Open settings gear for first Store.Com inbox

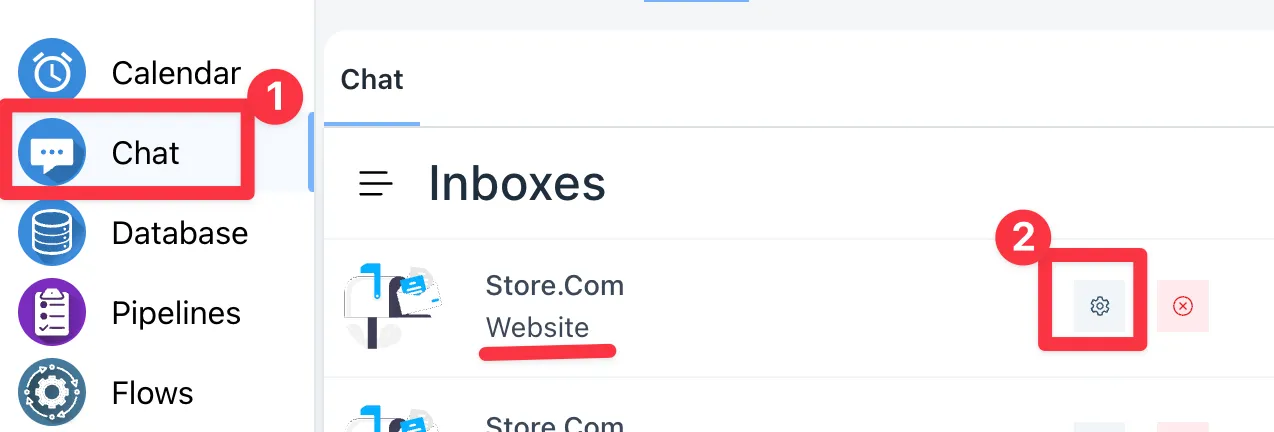pyautogui.click(x=1099, y=306)
